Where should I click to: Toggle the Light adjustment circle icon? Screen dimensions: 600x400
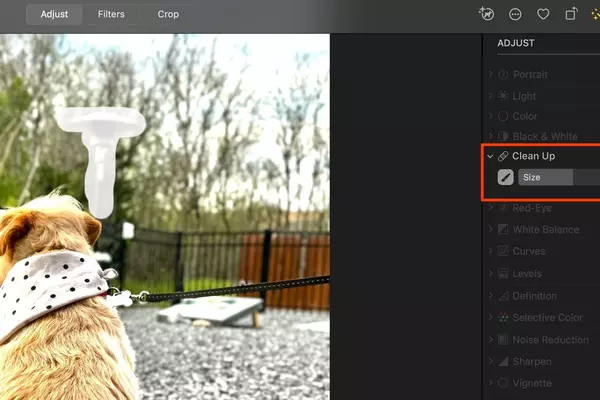click(x=503, y=96)
